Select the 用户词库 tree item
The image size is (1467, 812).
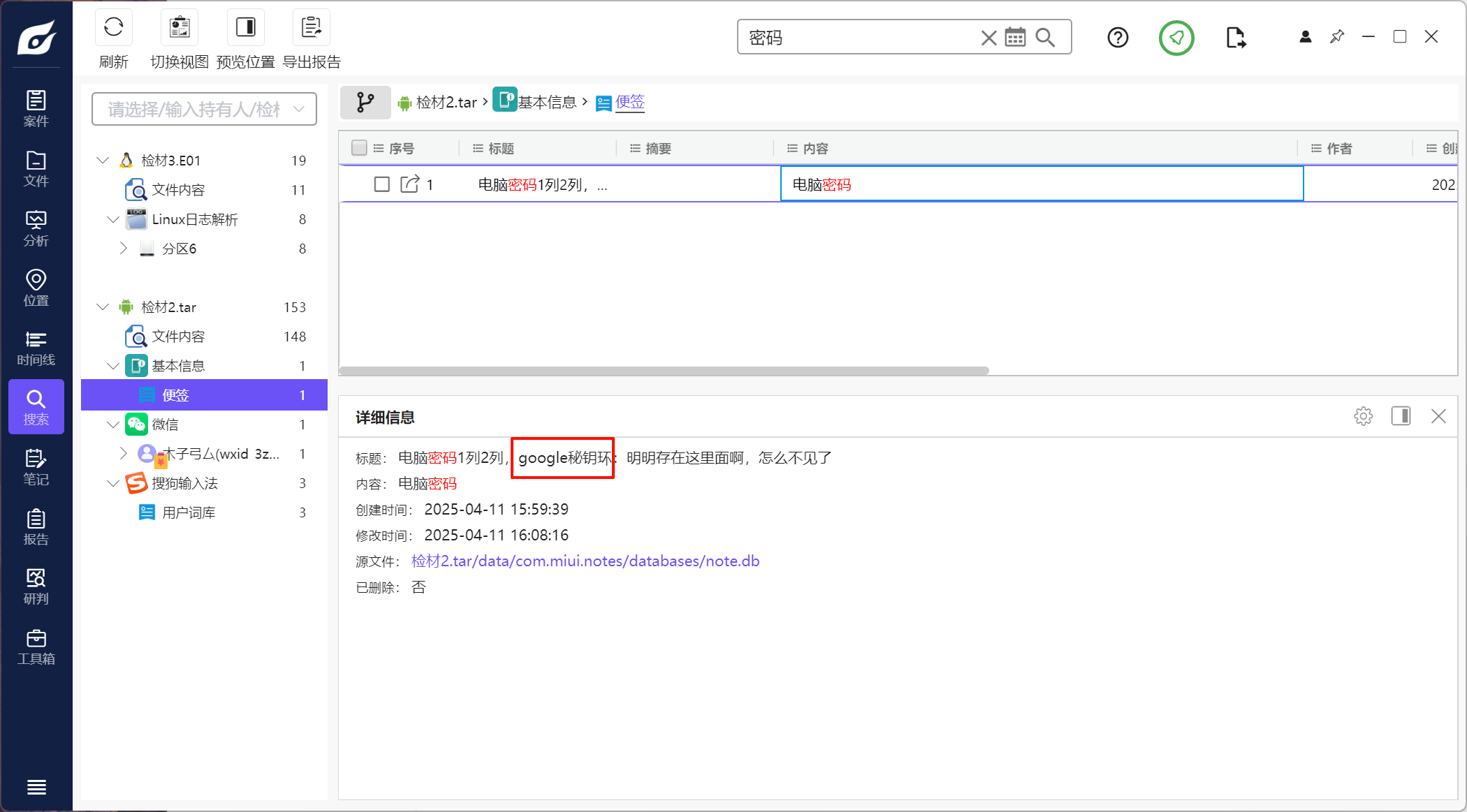point(189,512)
